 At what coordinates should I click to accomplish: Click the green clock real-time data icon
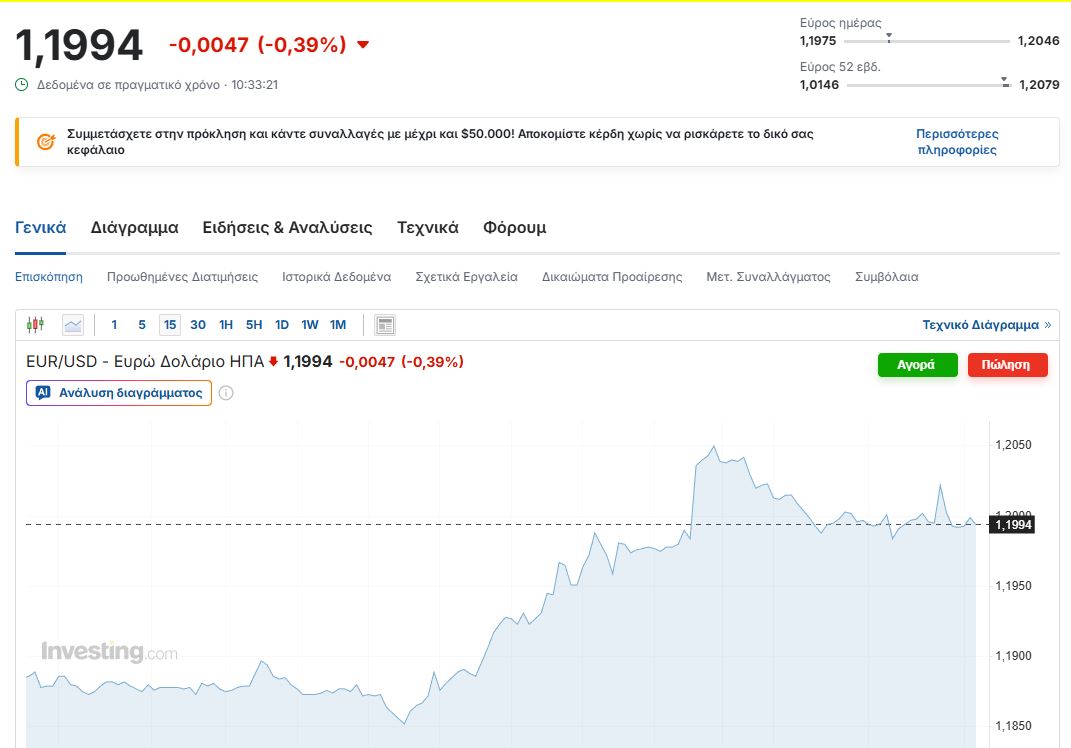(22, 85)
